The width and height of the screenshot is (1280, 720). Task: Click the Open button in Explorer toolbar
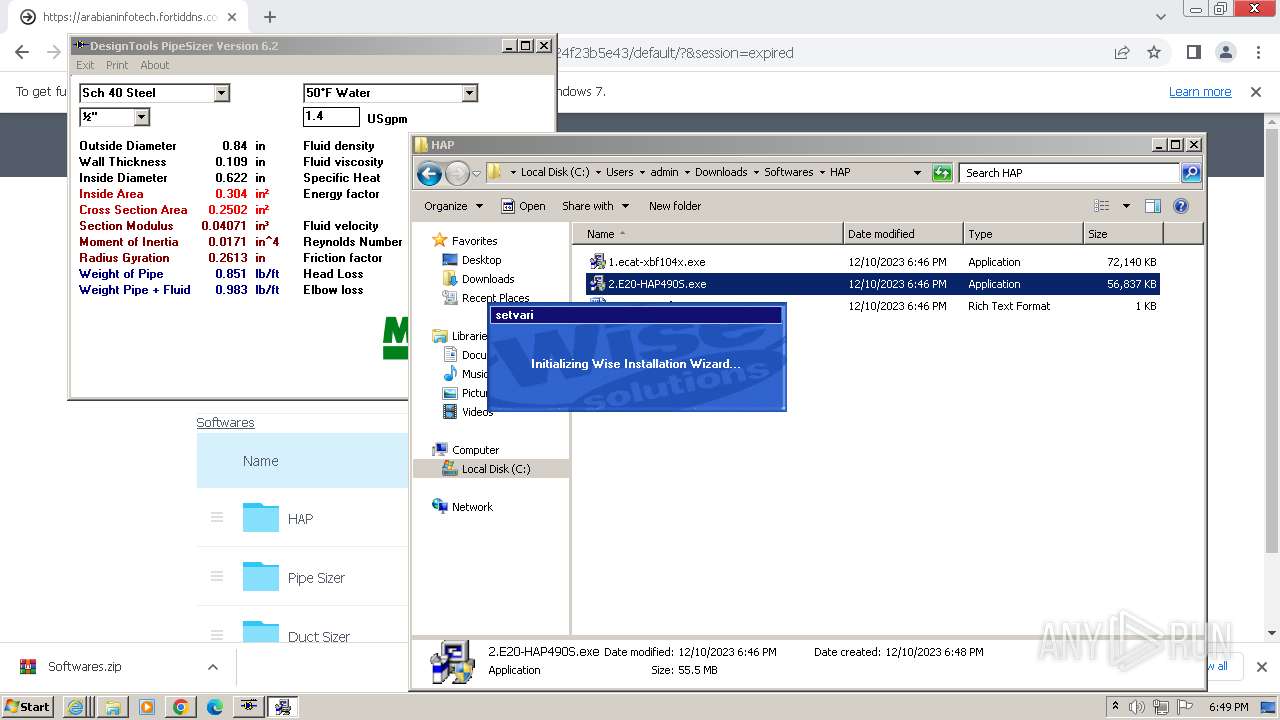pyautogui.click(x=523, y=206)
